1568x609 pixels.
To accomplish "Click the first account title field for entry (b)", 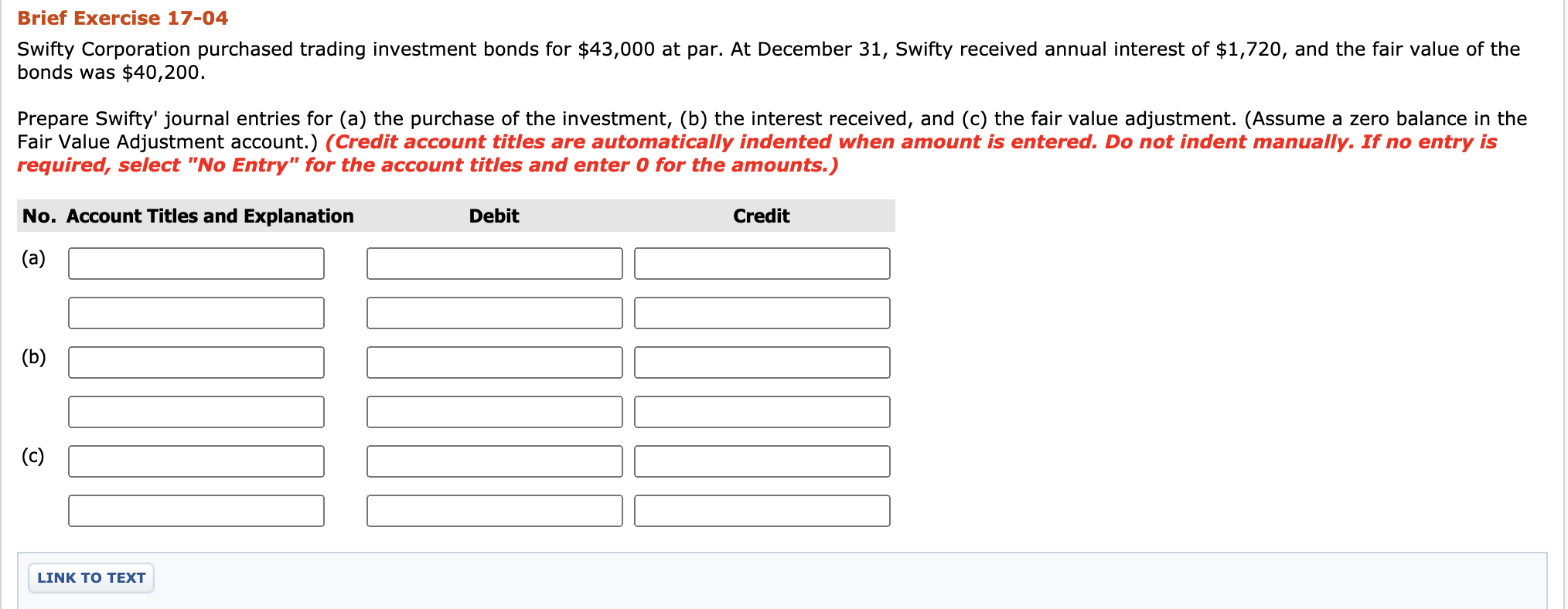I will pyautogui.click(x=196, y=362).
